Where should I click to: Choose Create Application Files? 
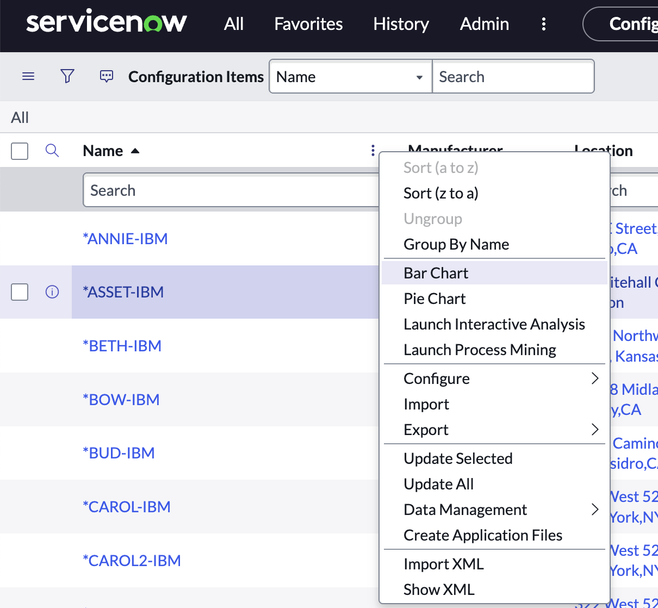[x=494, y=535]
